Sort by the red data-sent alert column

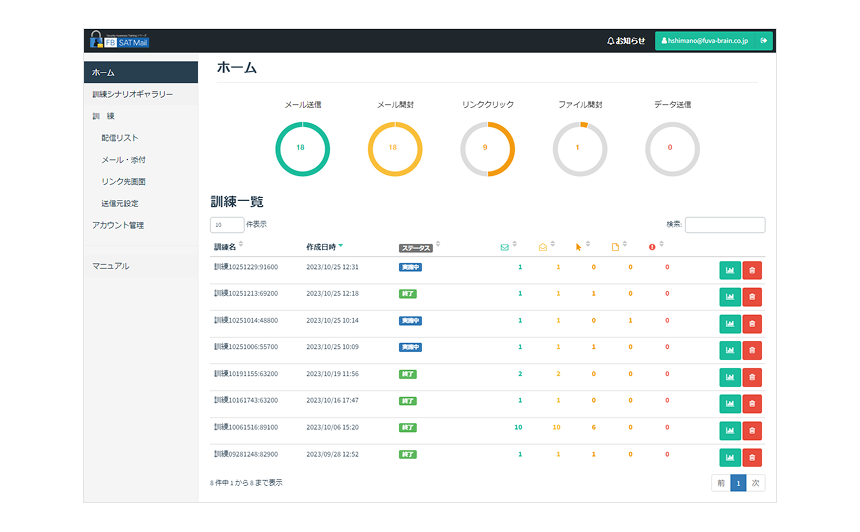point(654,246)
